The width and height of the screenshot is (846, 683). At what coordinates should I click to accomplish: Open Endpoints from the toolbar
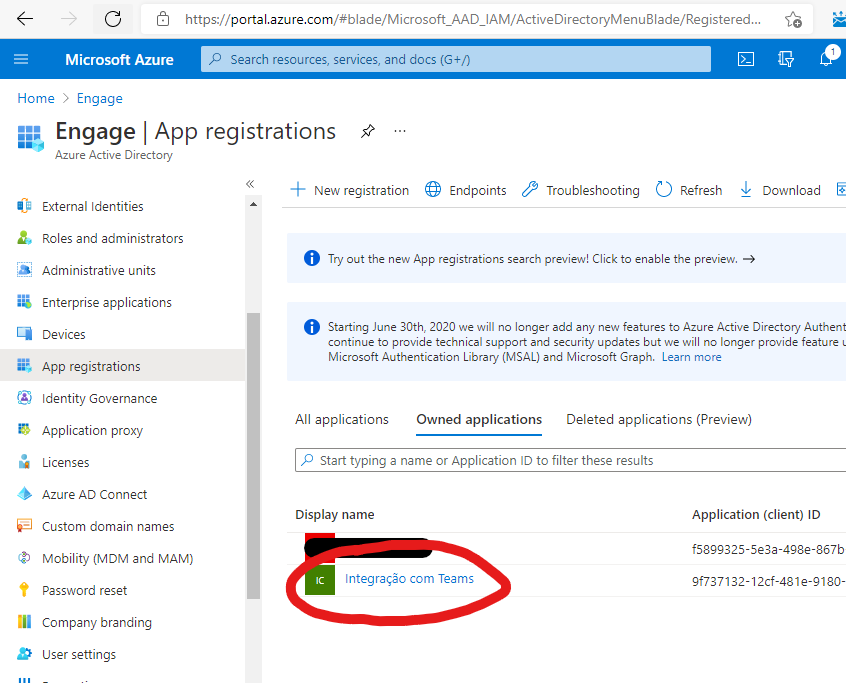pyautogui.click(x=466, y=190)
